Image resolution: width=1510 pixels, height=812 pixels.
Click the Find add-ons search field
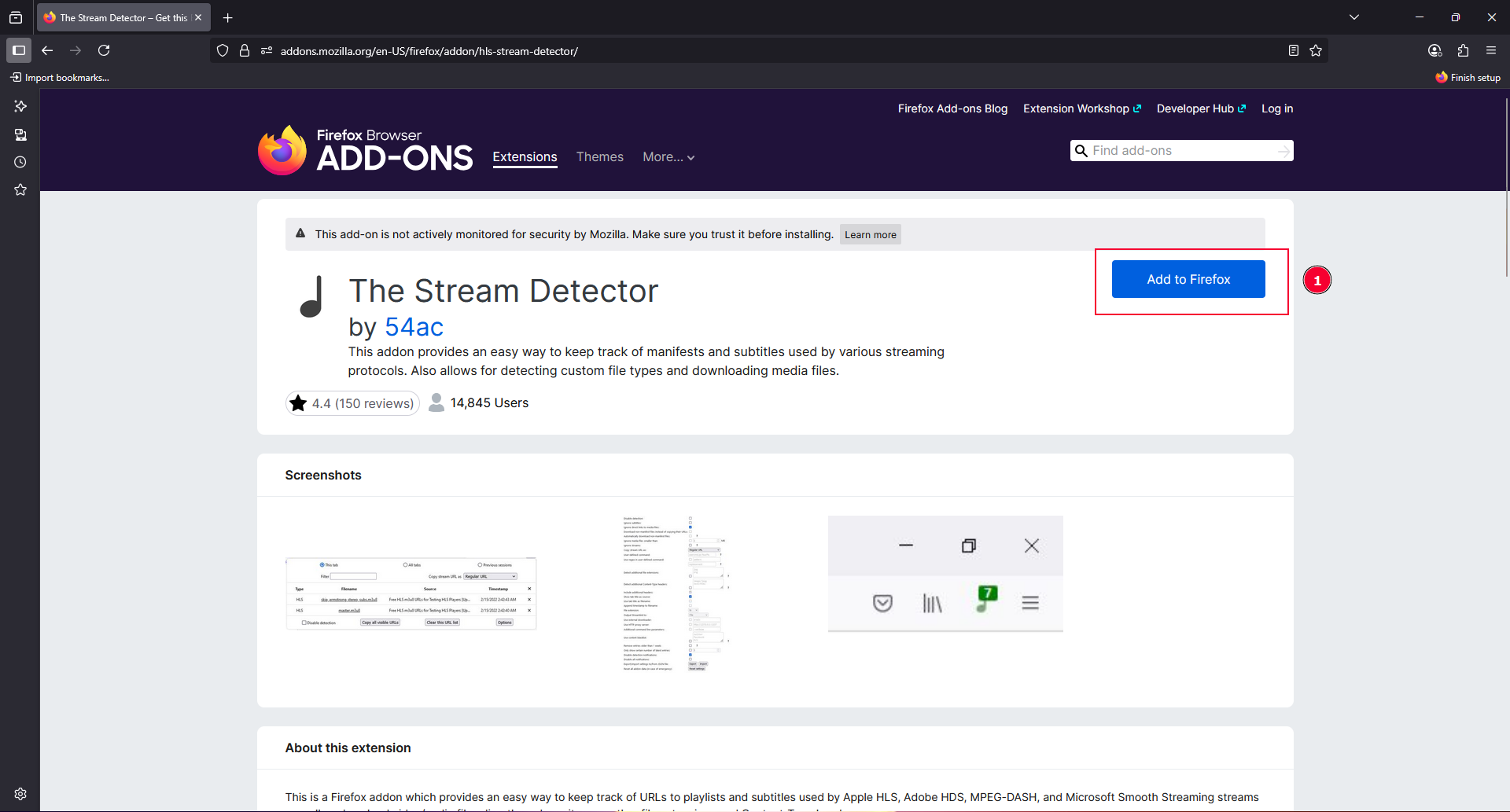point(1182,150)
